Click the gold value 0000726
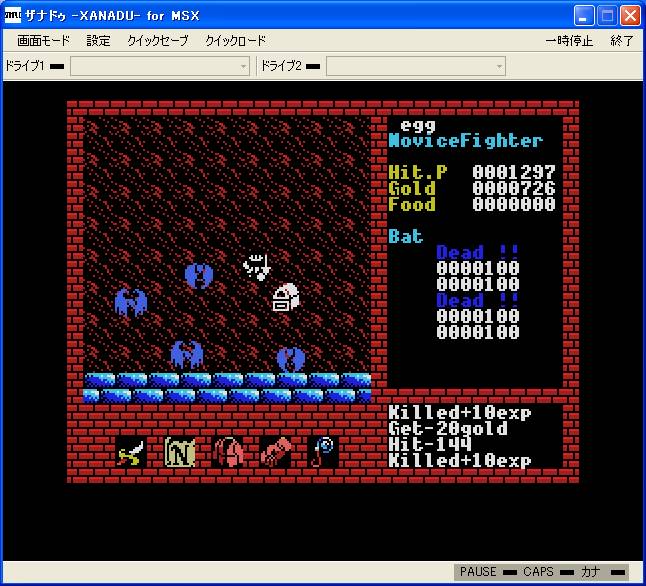Viewport: 646px width, 586px height. click(514, 188)
